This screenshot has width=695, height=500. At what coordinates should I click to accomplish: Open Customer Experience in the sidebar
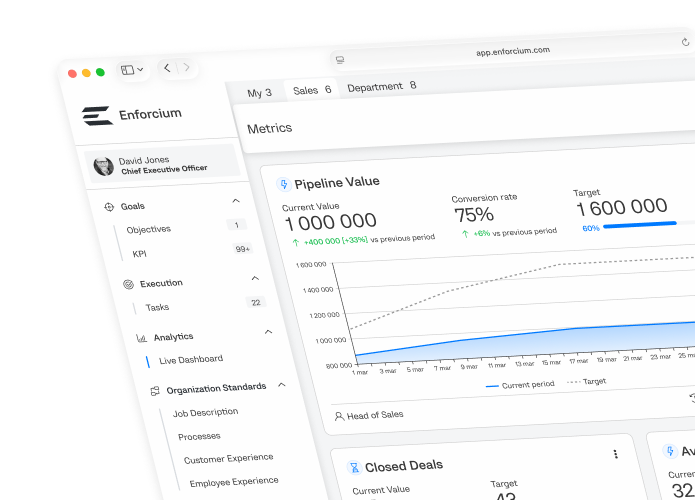(228, 459)
